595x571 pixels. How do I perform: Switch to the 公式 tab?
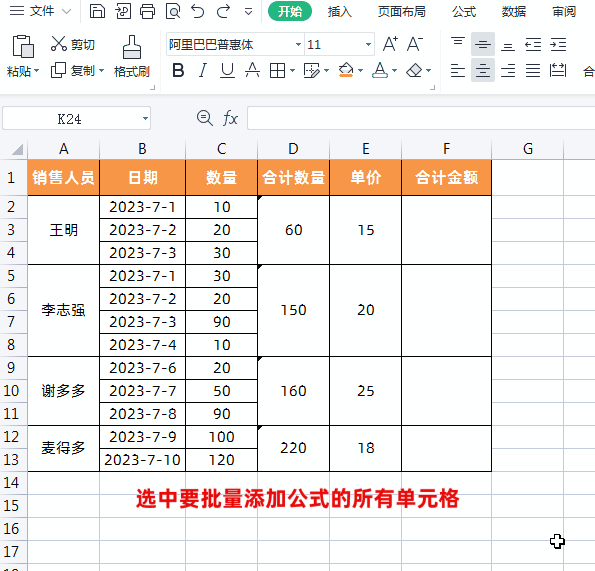(x=464, y=11)
